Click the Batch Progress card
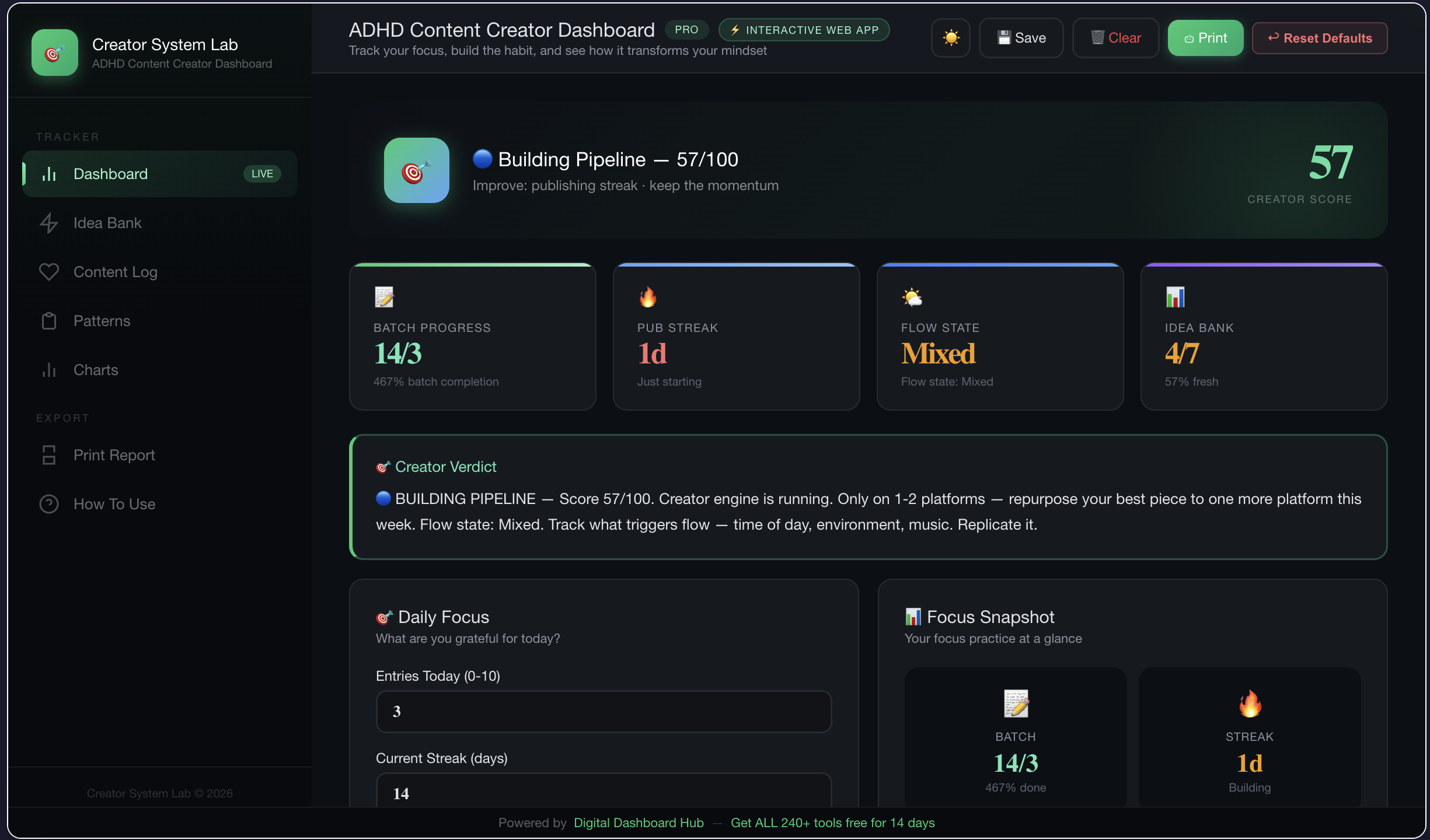This screenshot has width=1430, height=840. (x=472, y=337)
